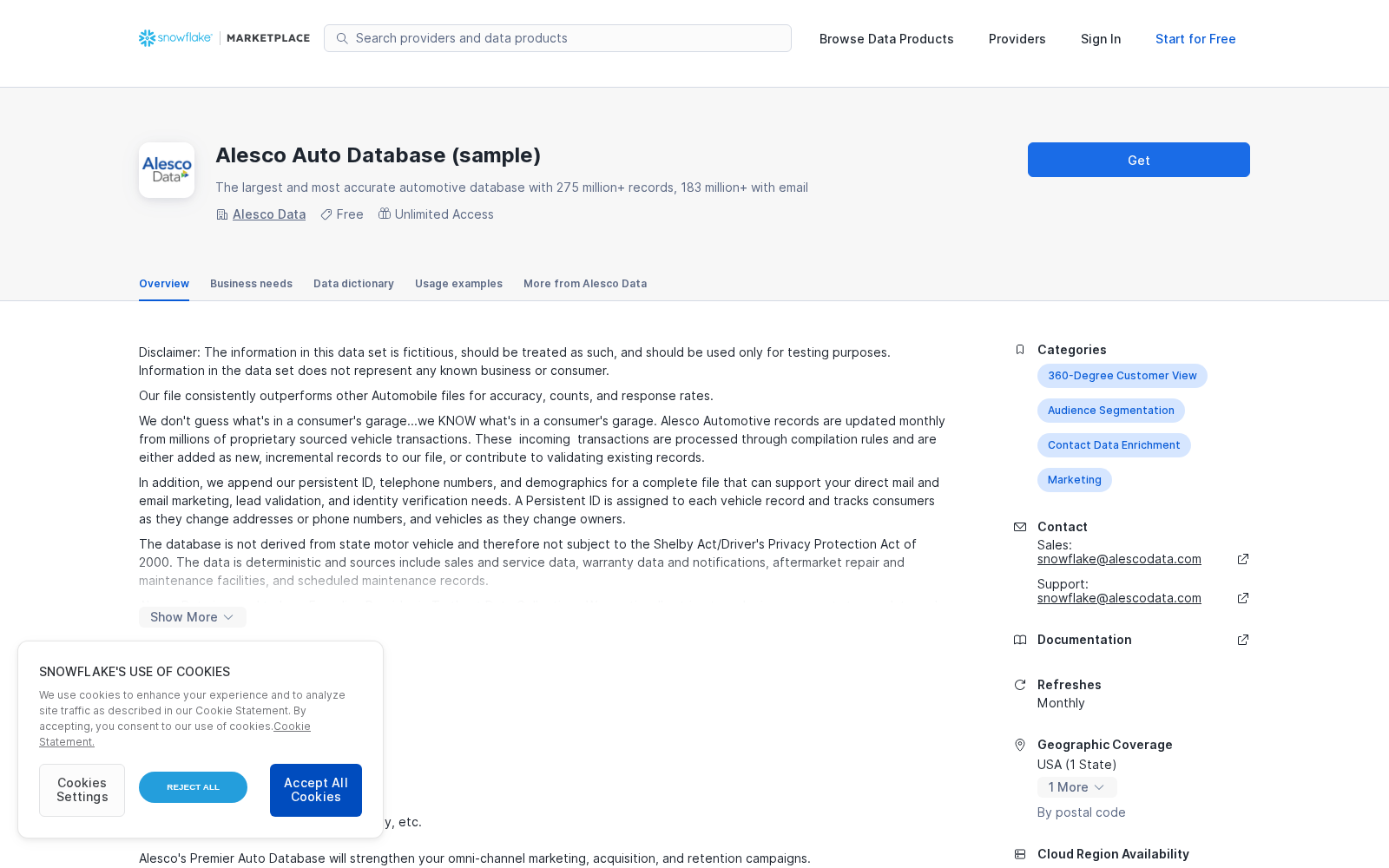The width and height of the screenshot is (1389, 868).
Task: Open Cookies Settings
Action: pos(82,790)
